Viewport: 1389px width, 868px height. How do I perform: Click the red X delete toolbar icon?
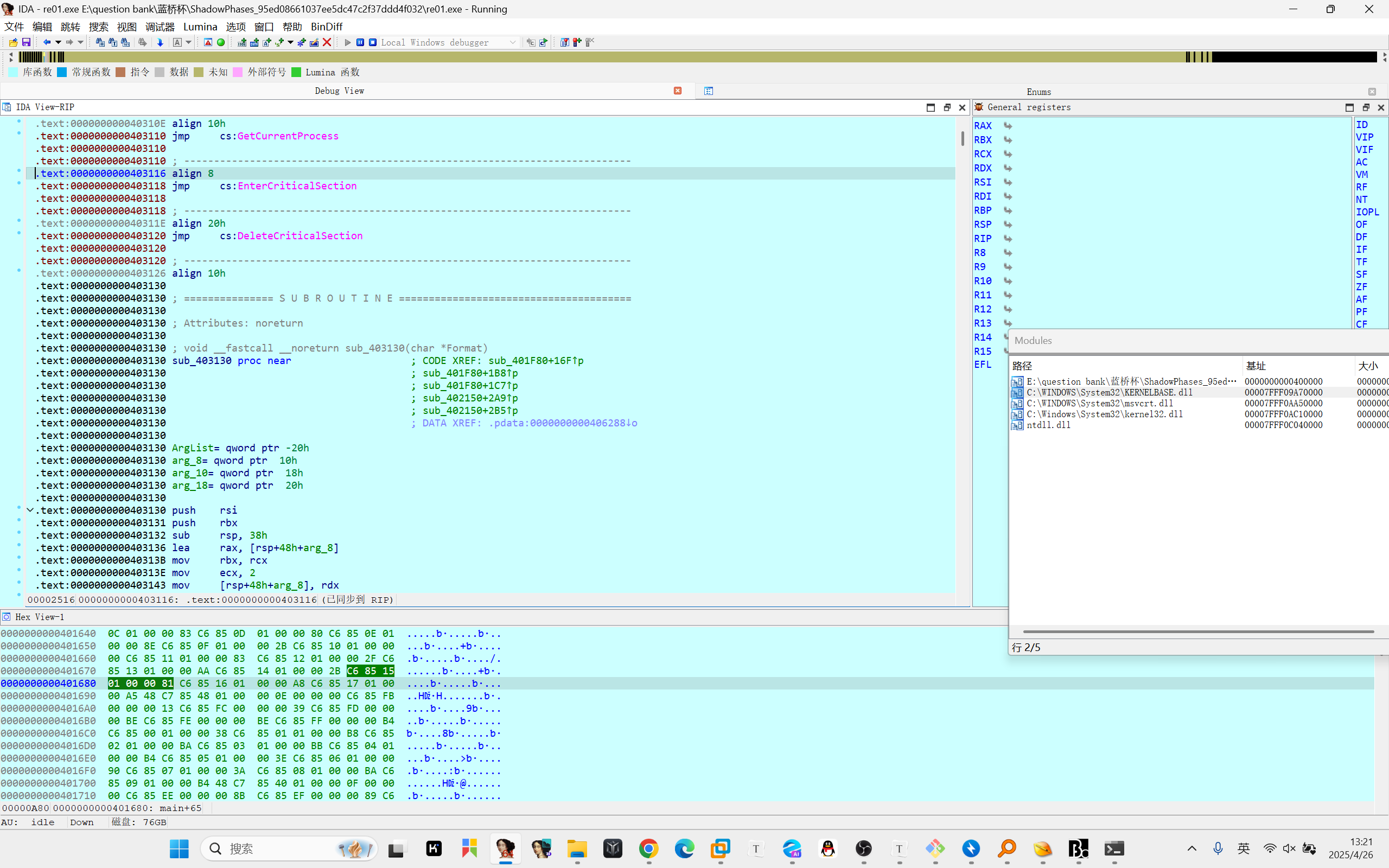tap(327, 42)
